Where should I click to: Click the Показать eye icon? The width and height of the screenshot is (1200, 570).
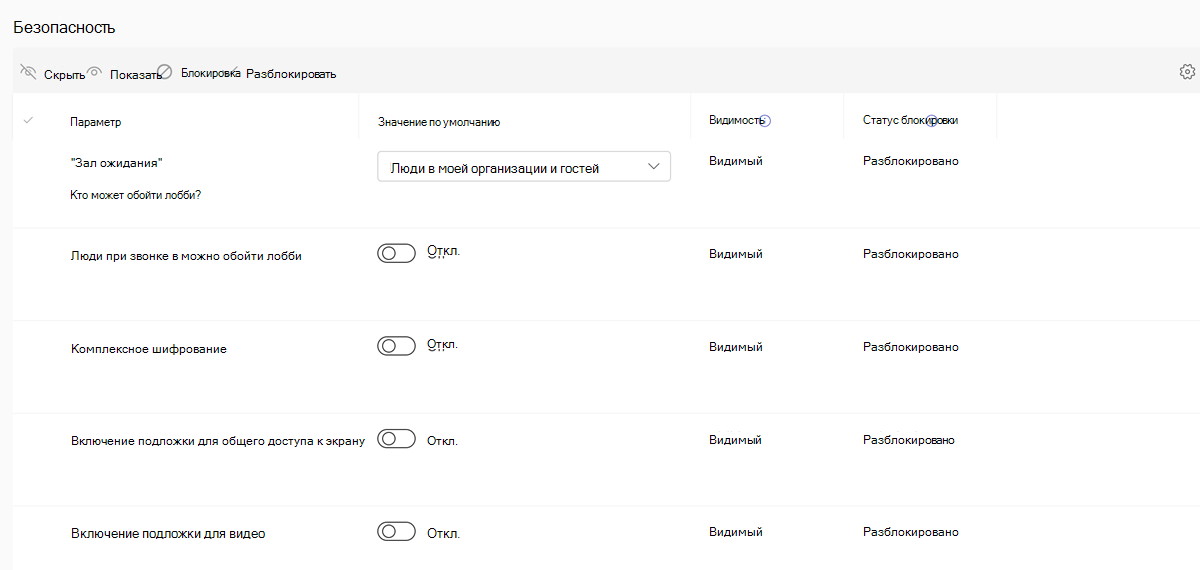pos(94,72)
